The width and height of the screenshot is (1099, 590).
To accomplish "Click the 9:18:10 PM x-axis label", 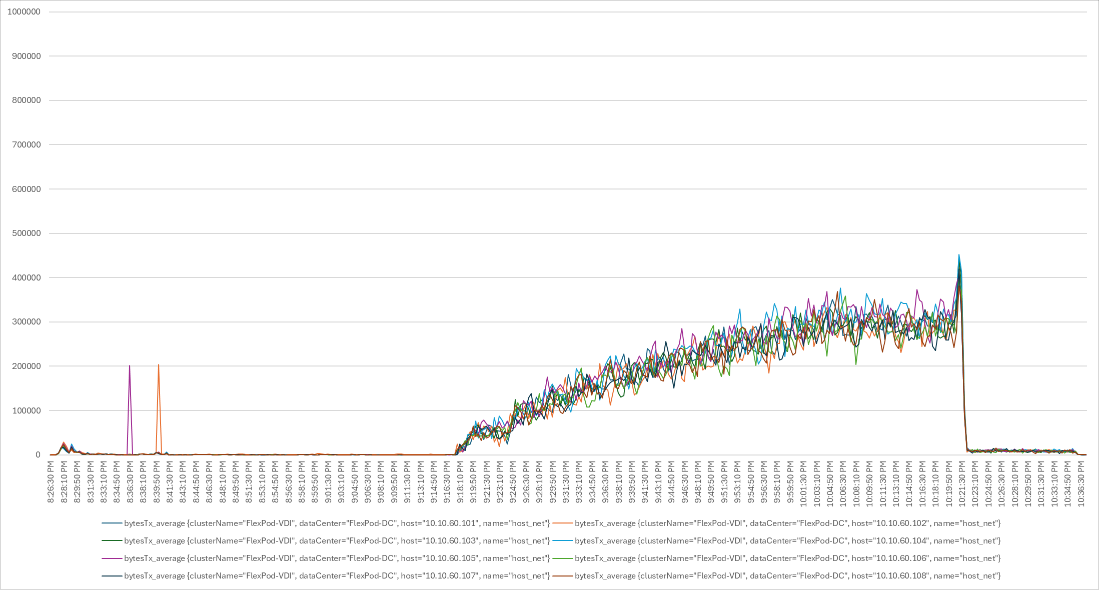I will click(x=460, y=481).
